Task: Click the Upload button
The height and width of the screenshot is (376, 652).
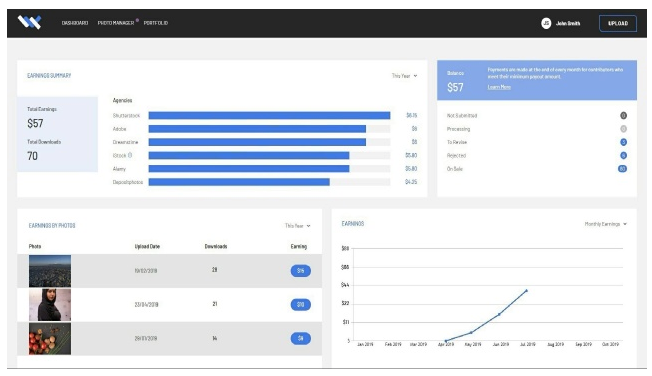Action: click(617, 23)
